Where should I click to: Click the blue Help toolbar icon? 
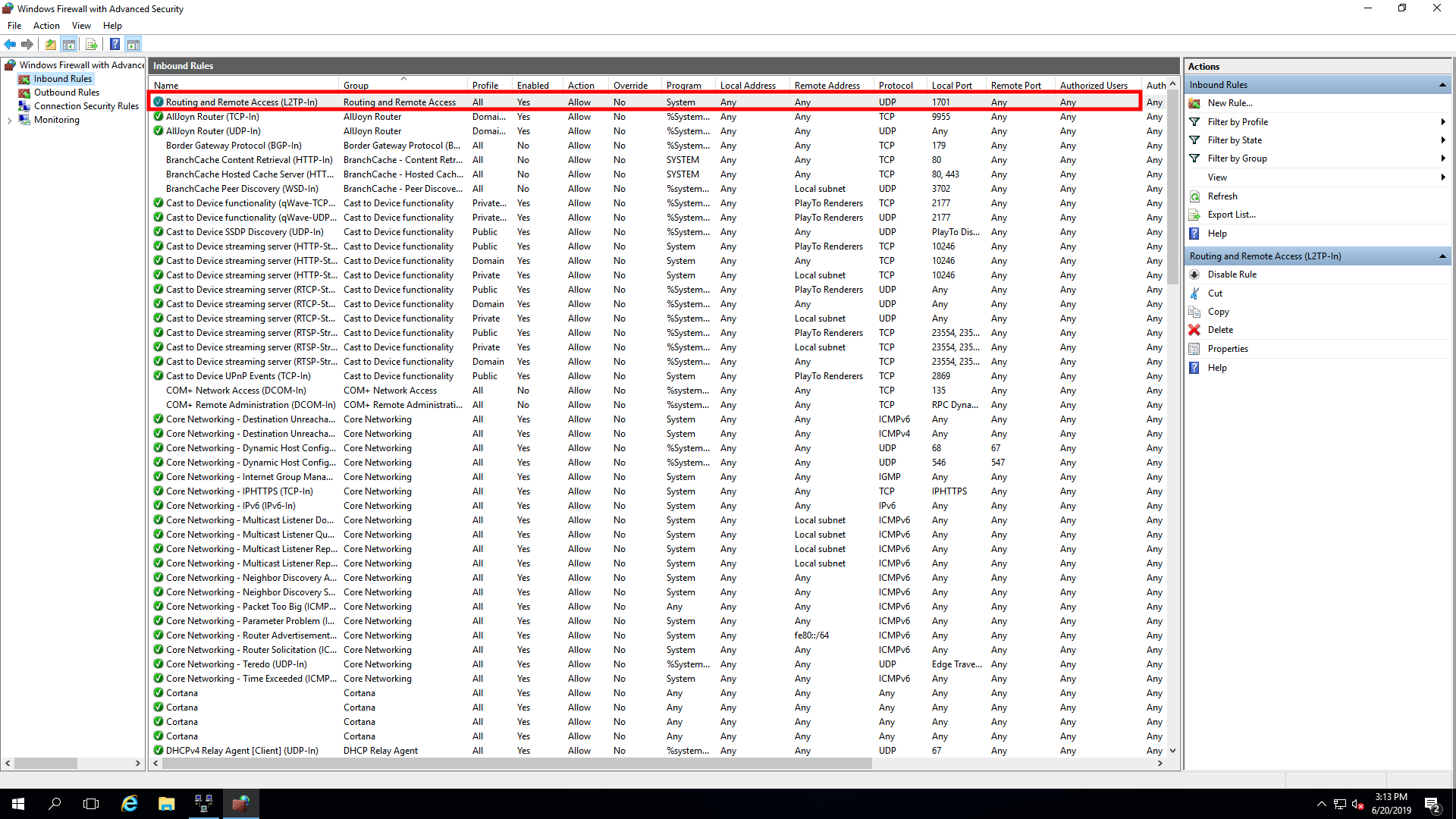(115, 45)
